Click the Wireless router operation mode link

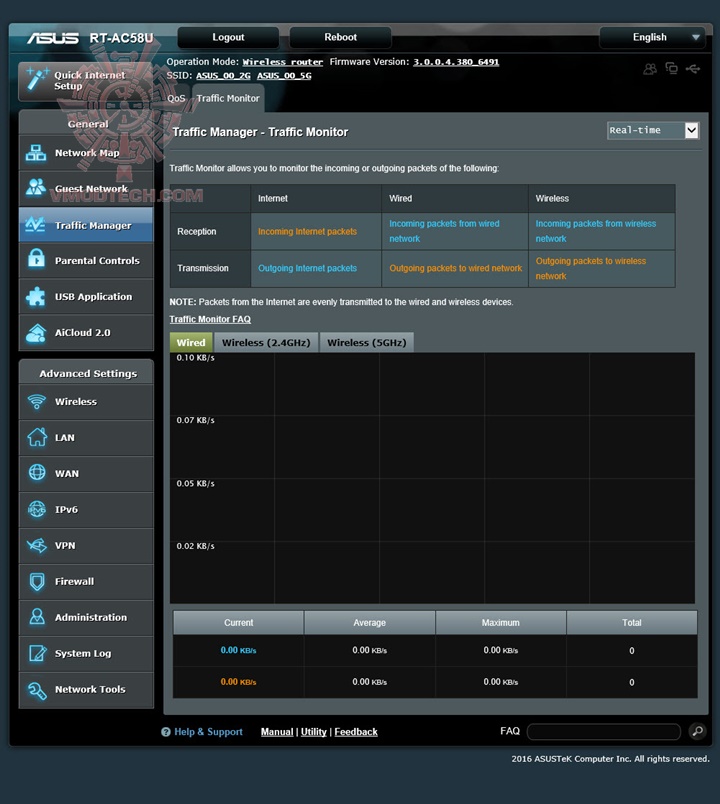pyautogui.click(x=283, y=62)
